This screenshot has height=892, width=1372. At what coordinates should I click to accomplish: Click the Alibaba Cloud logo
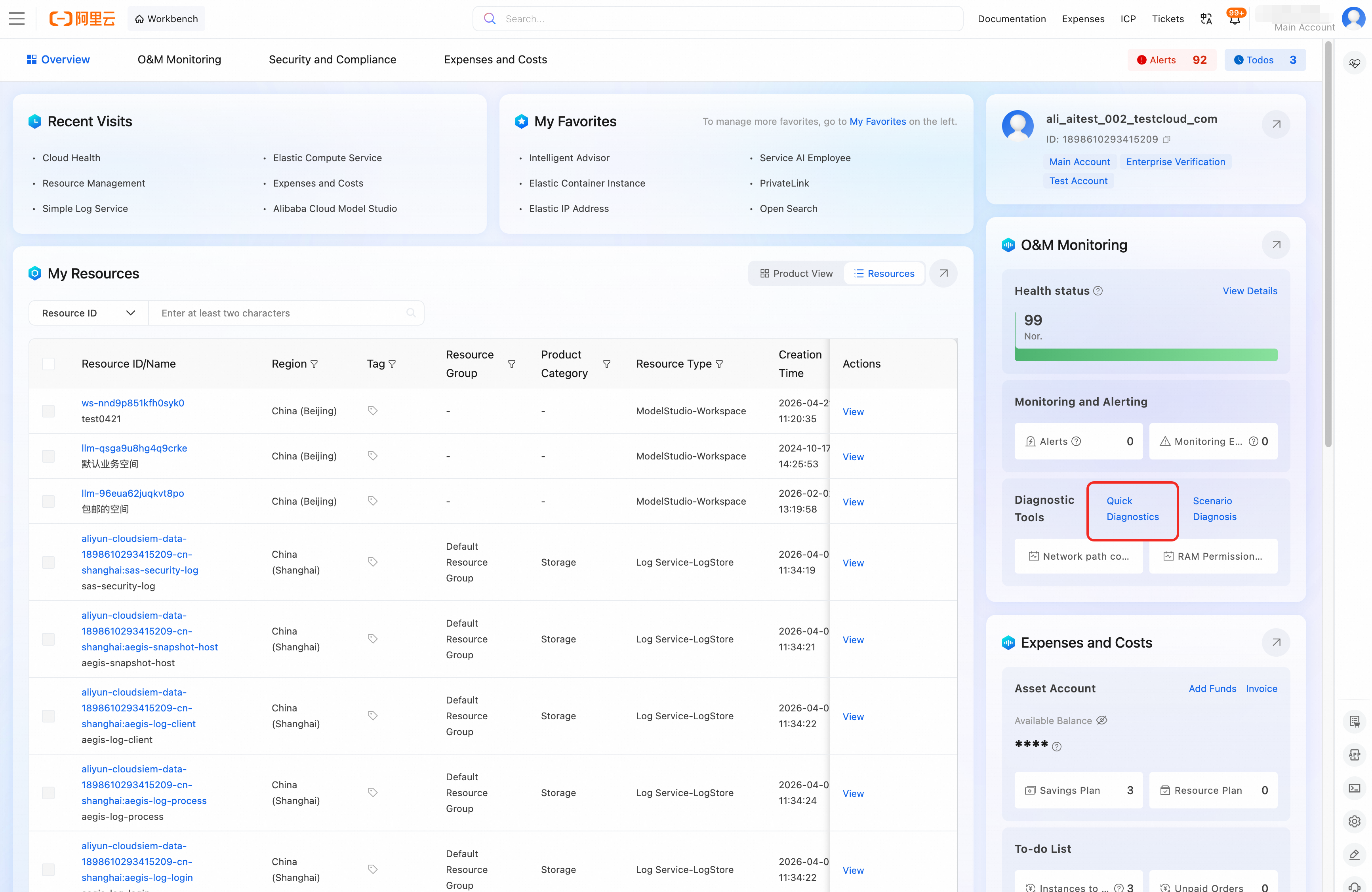tap(82, 19)
